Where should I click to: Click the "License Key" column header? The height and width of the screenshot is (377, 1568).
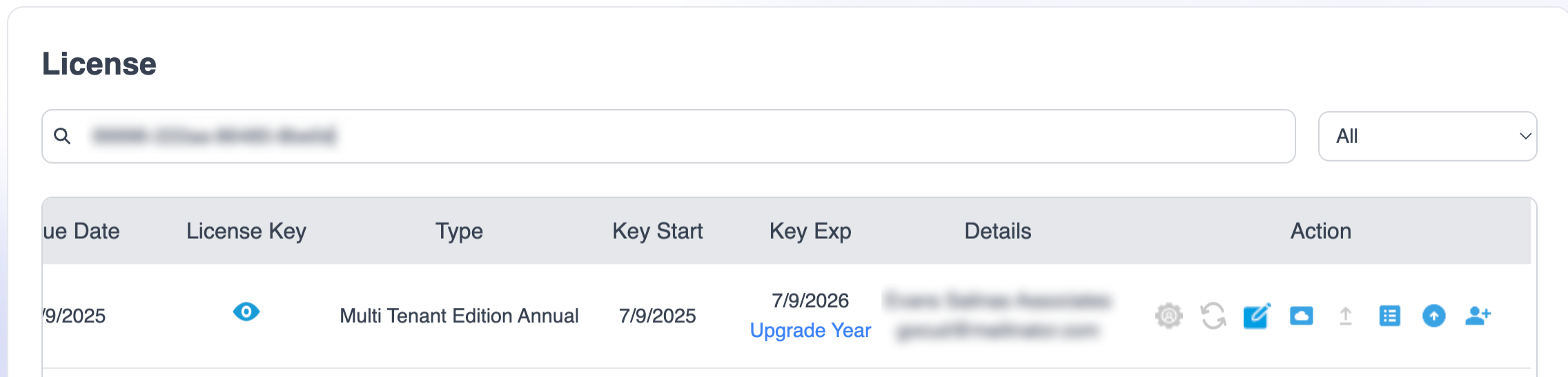pos(246,231)
